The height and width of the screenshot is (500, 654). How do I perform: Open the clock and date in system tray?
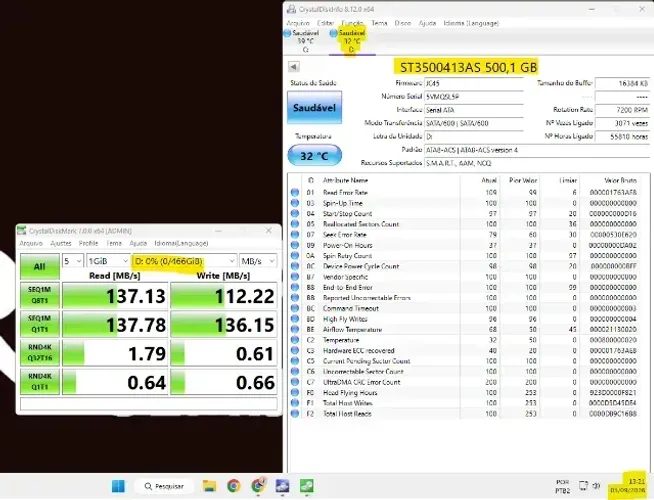[x=628, y=486]
